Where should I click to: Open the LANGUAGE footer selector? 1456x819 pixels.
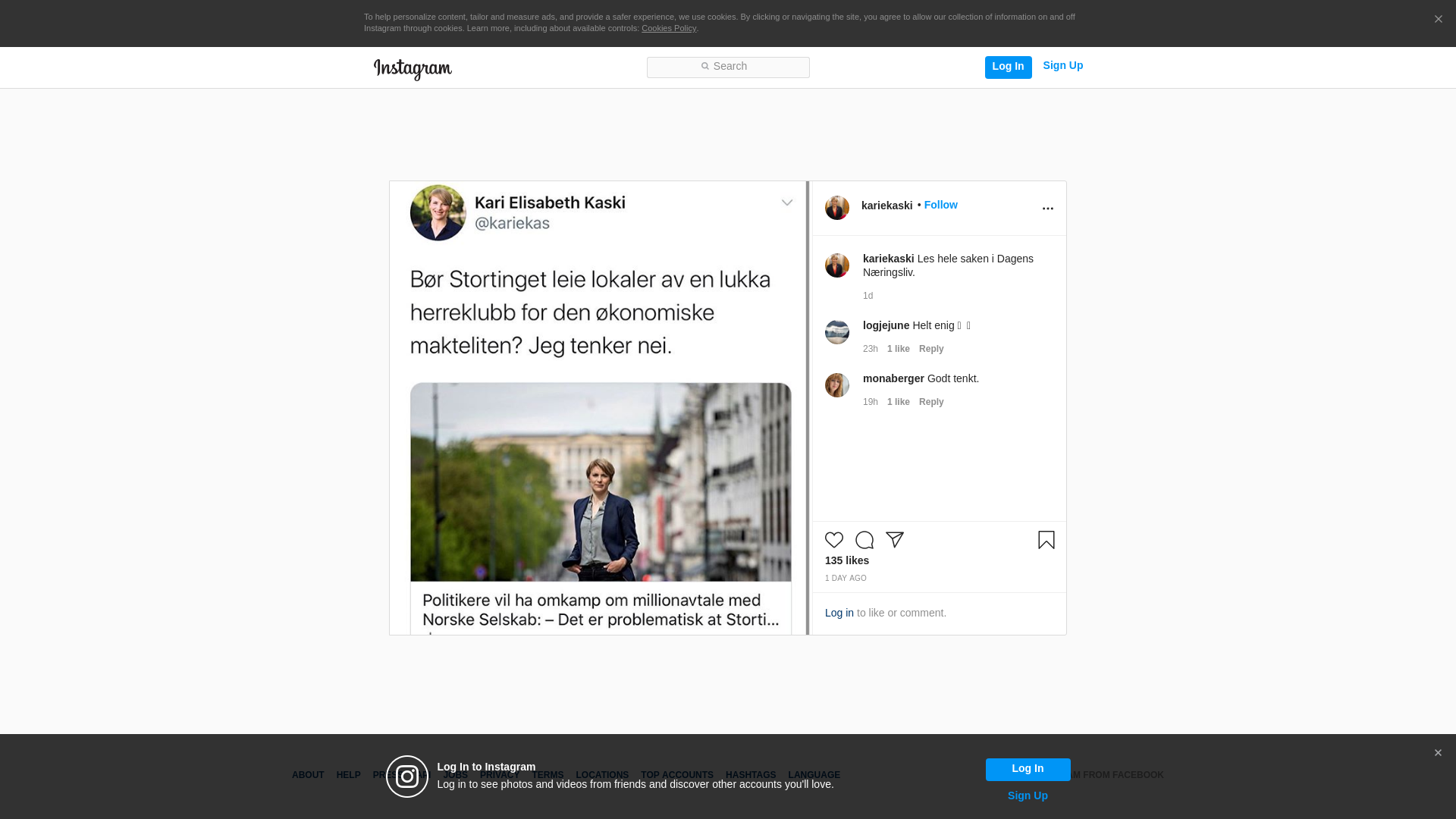(814, 775)
